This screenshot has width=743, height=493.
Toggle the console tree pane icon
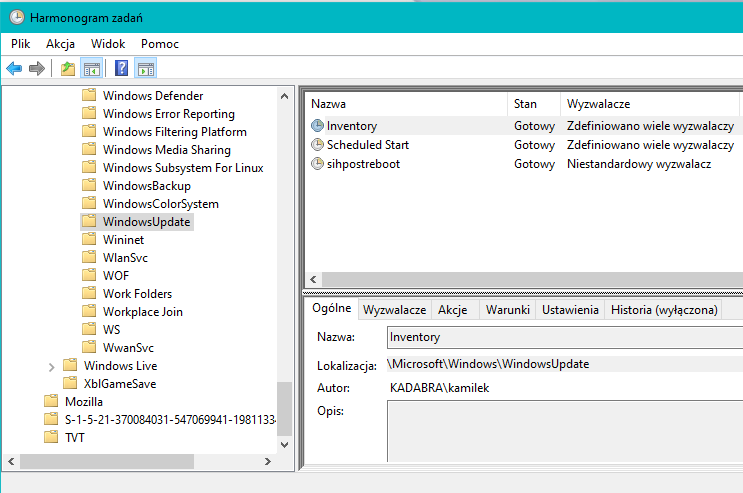91,69
